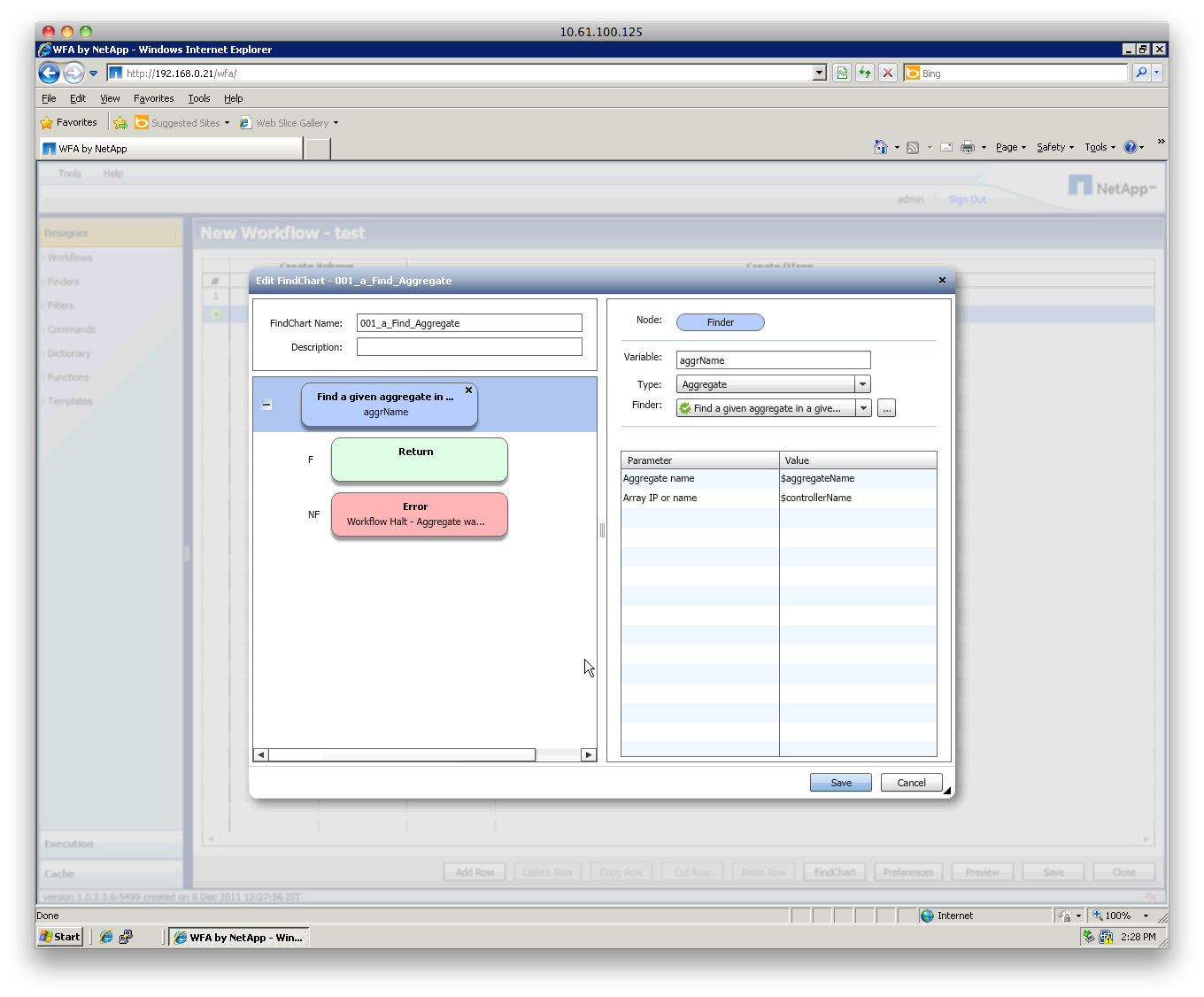Open the Favorites menu in menu bar
The image size is (1204, 997).
153,98
